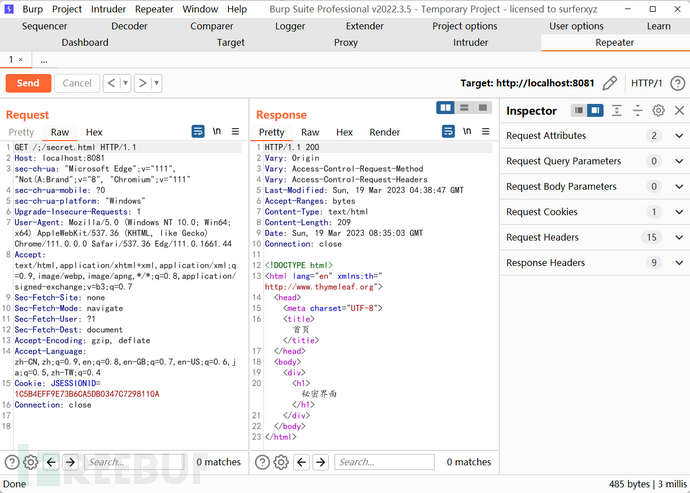Viewport: 690px width, 493px height.
Task: Go to next Request search match
Action: coord(70,462)
